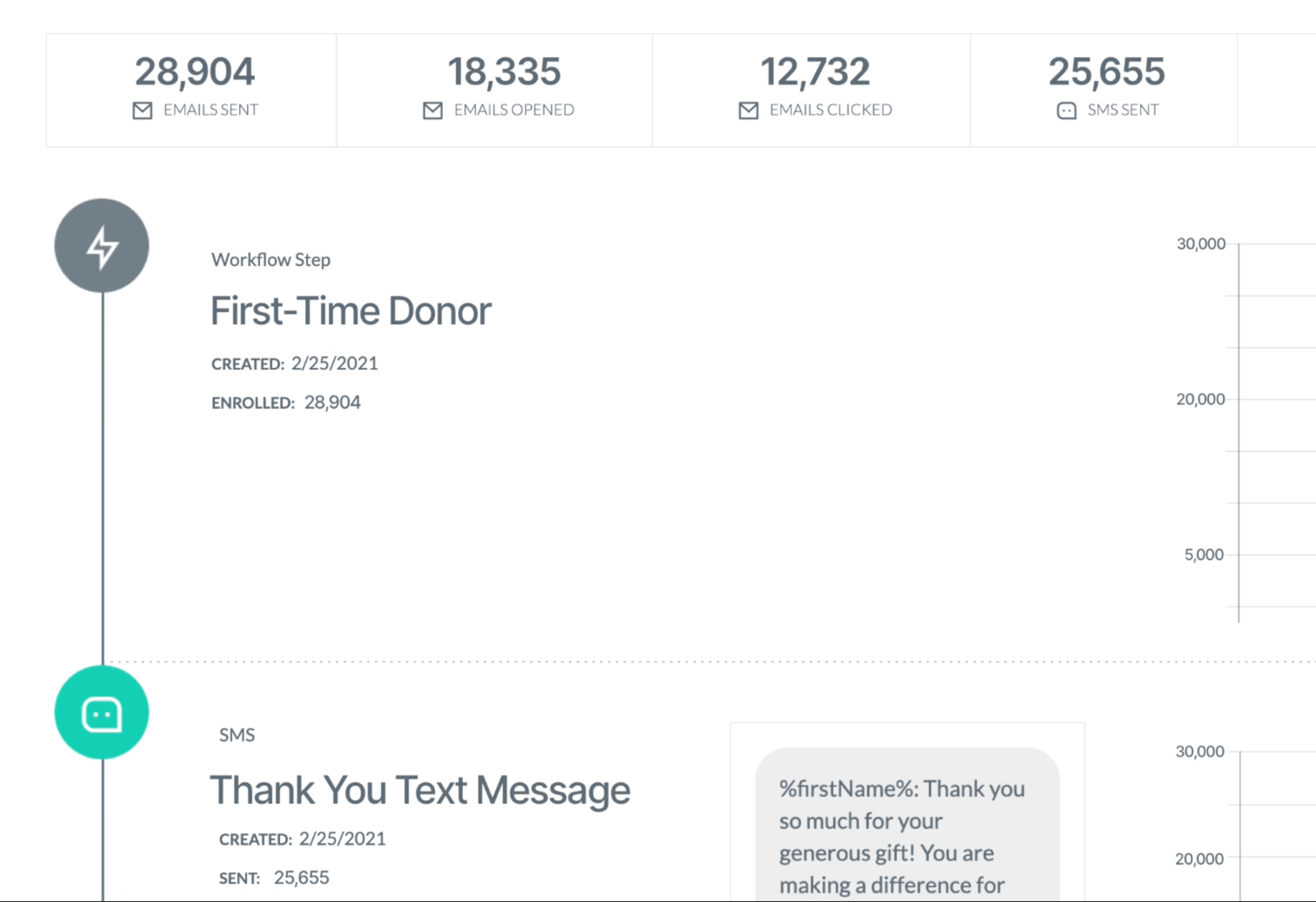
Task: Click the SMS Sent chat bubble icon
Action: (1066, 111)
